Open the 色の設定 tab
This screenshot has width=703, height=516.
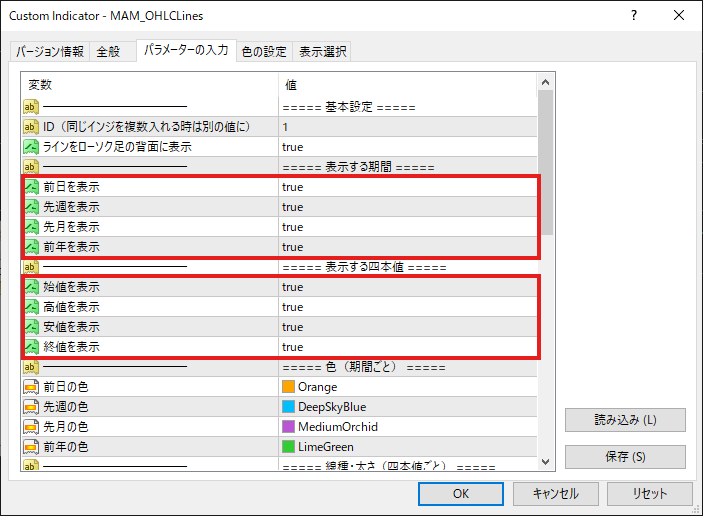pos(264,52)
